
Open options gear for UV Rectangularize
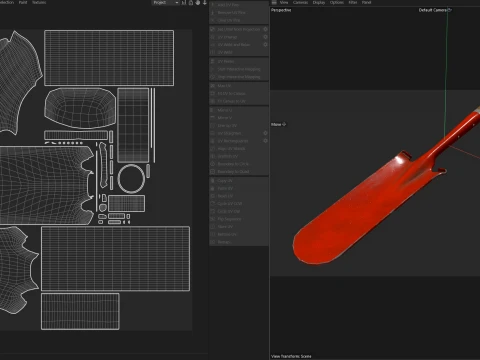[265, 141]
